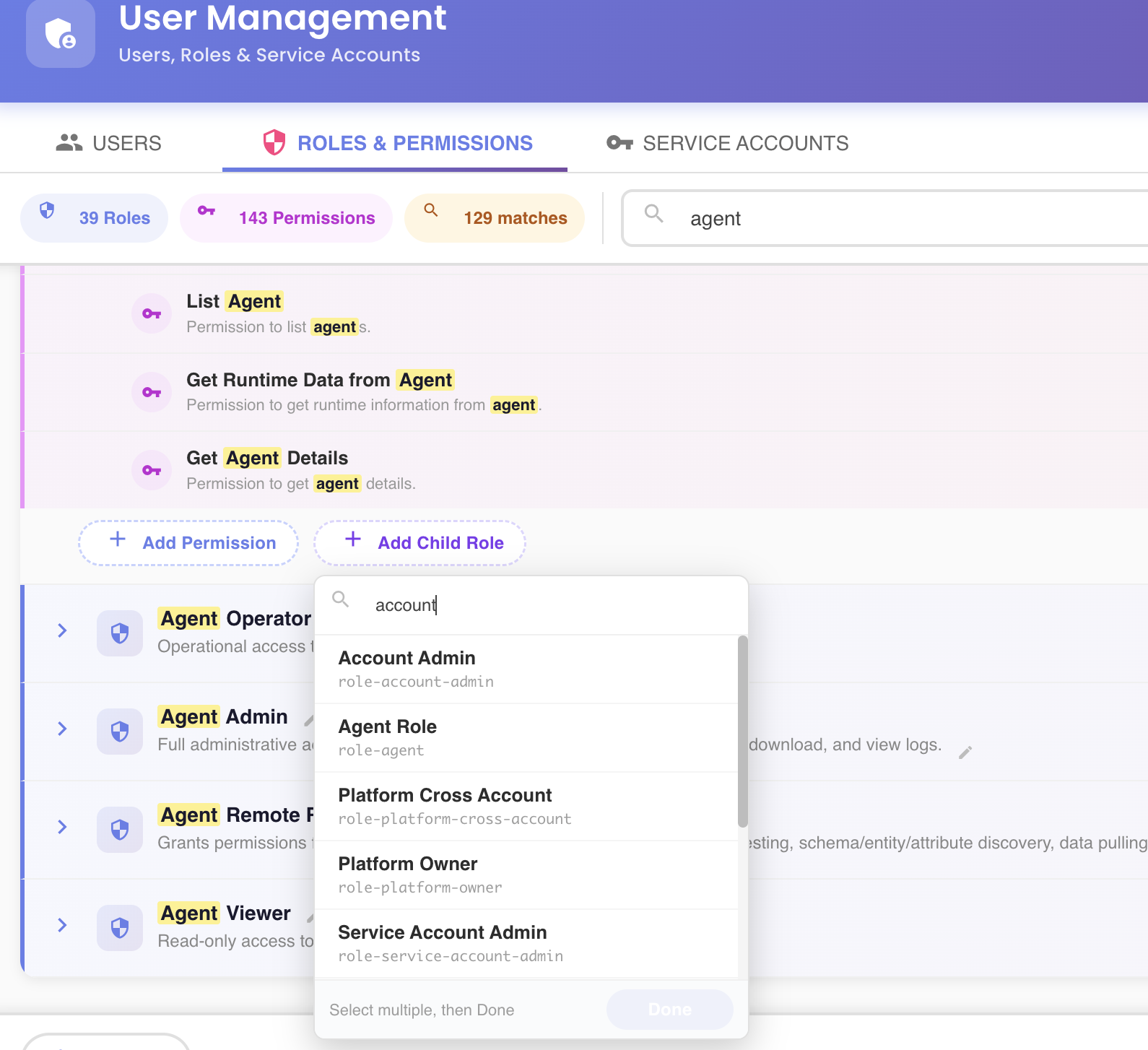The image size is (1148, 1050).
Task: Select Account Admin in the role list
Action: [x=527, y=669]
